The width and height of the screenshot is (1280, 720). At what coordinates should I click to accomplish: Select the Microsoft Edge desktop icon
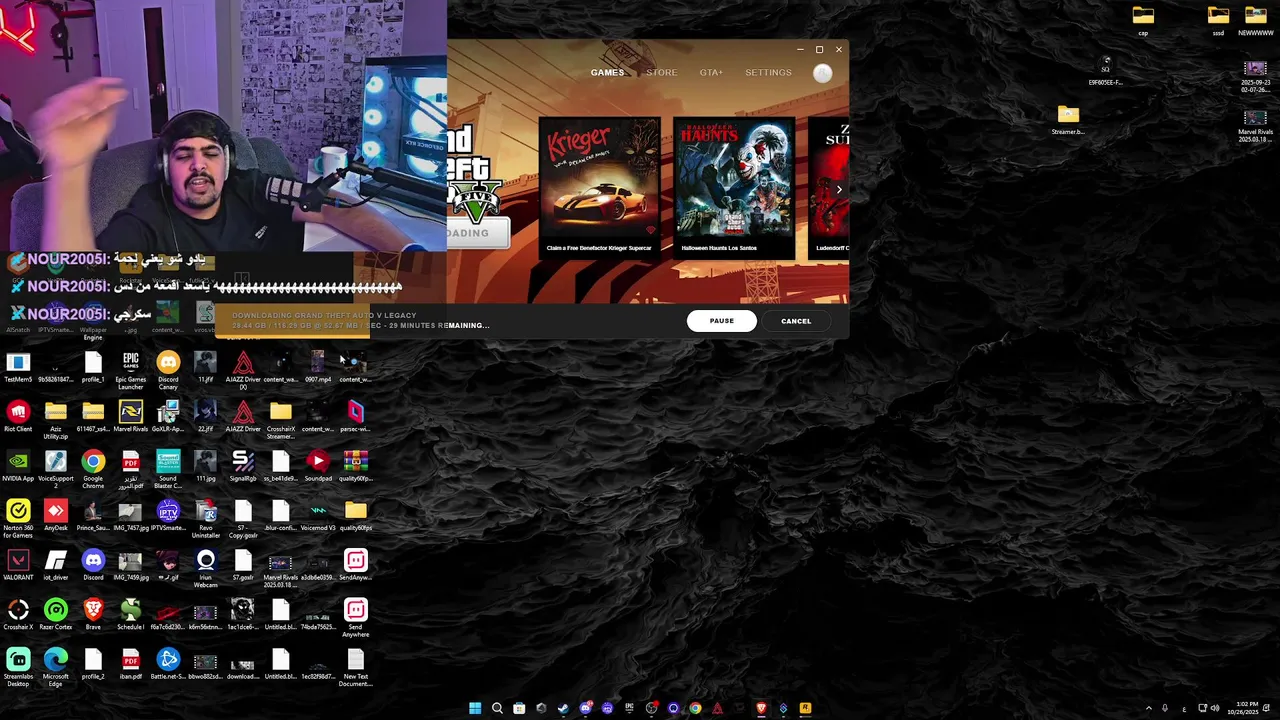(55, 666)
